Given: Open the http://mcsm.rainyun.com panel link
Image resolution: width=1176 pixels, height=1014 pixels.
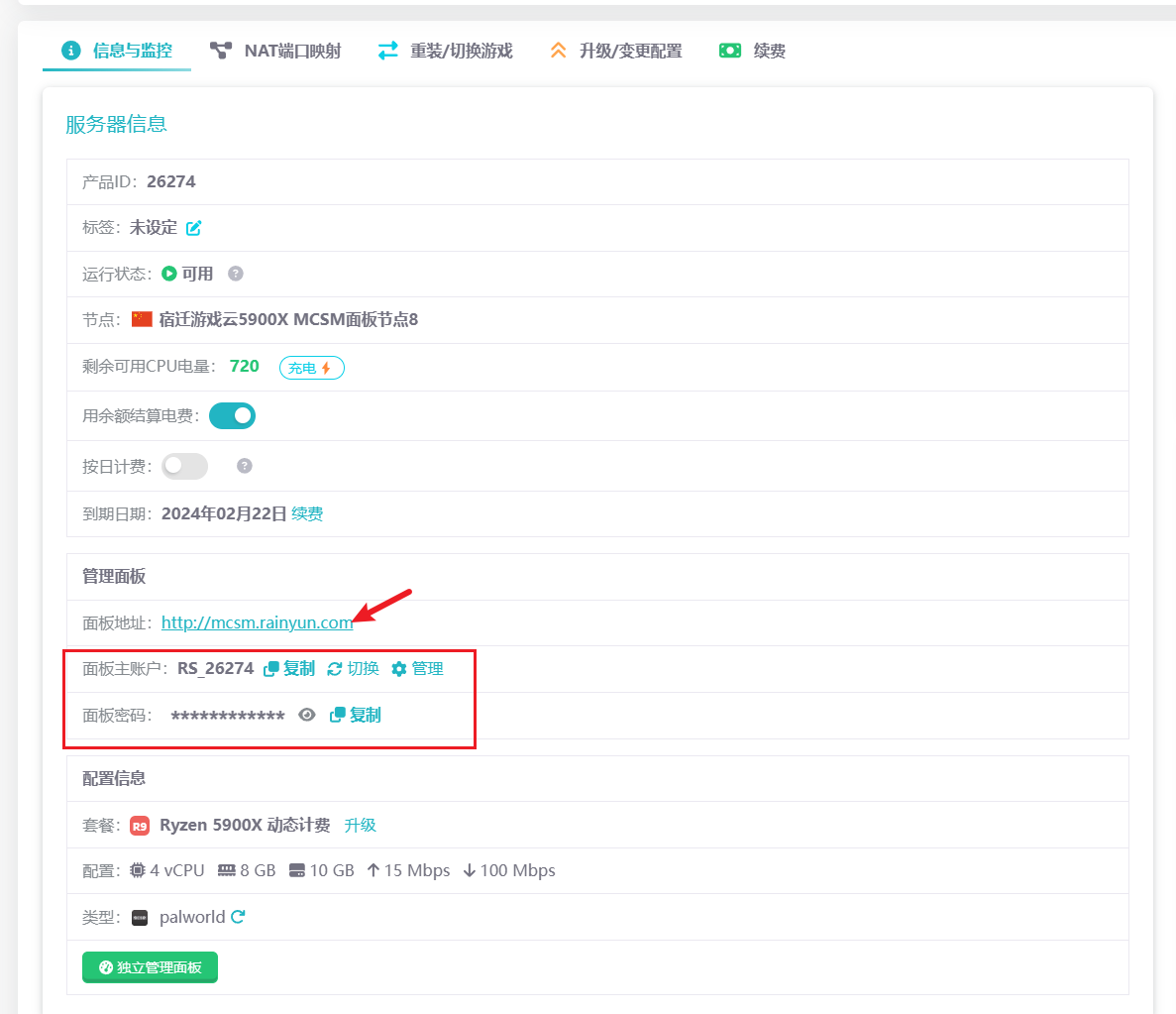Looking at the screenshot, I should coord(258,622).
